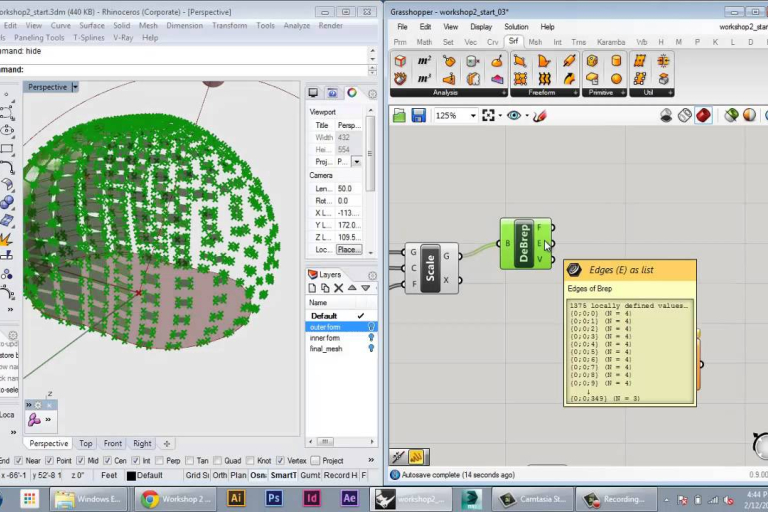
Task: Expand the Primitive panel with its plus
Action: [623, 93]
